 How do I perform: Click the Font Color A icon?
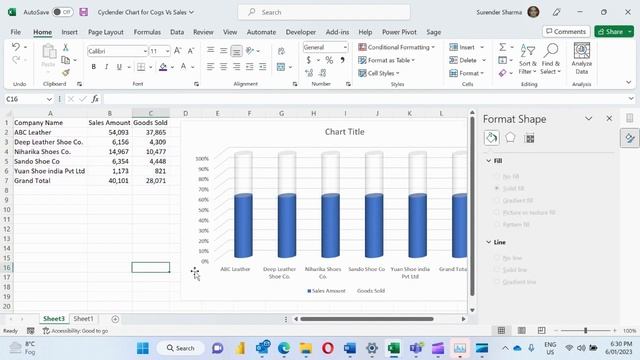click(183, 67)
